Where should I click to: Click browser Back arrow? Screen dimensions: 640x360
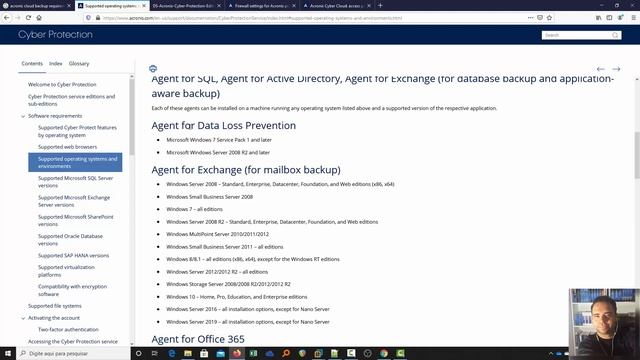7,18
